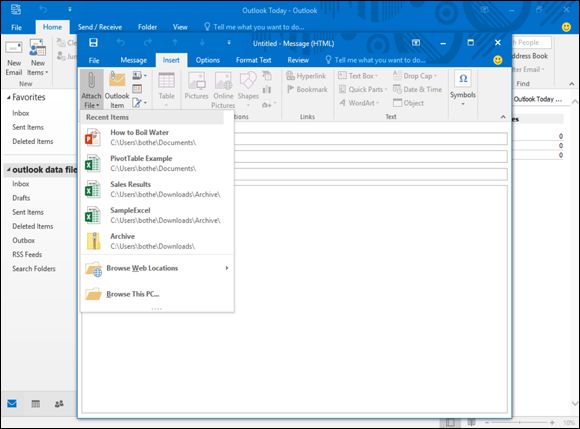Viewport: 580px width, 429px height.
Task: Click the Undo arrow in message title bar
Action: coord(121,43)
